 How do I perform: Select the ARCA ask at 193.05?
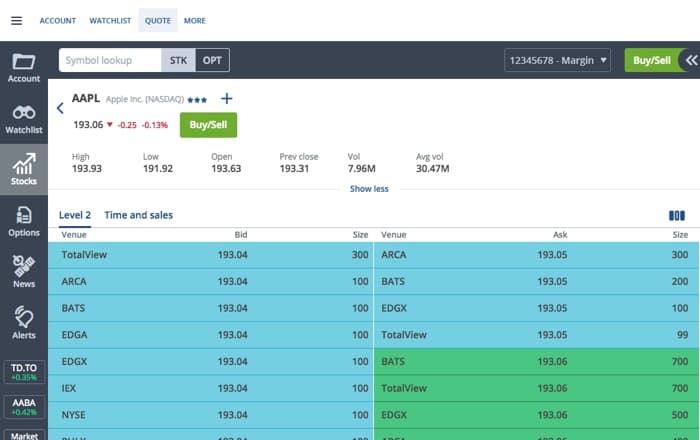click(x=536, y=255)
